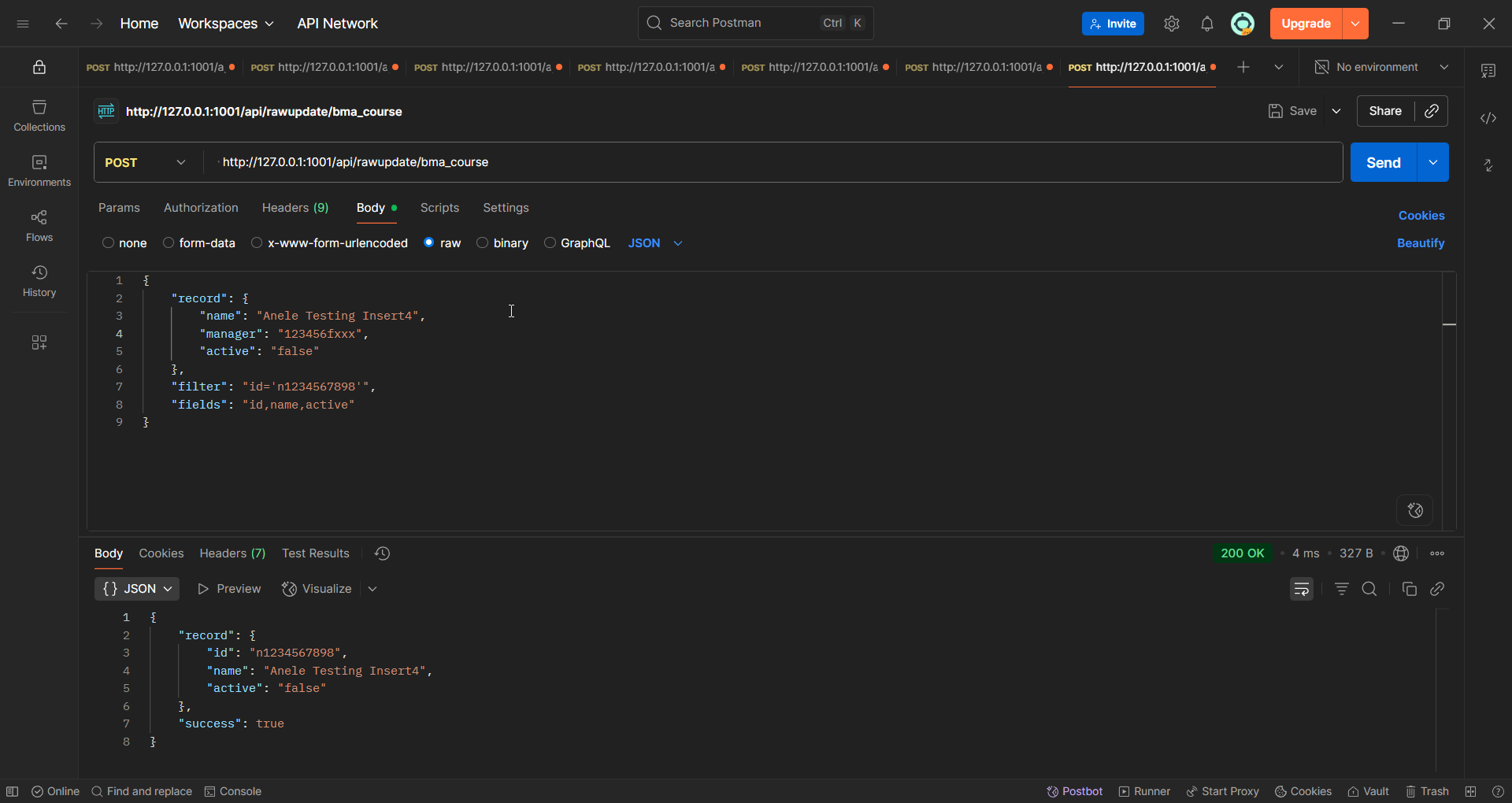This screenshot has height=803, width=1512.
Task: Open response Test Results tab
Action: click(x=316, y=553)
